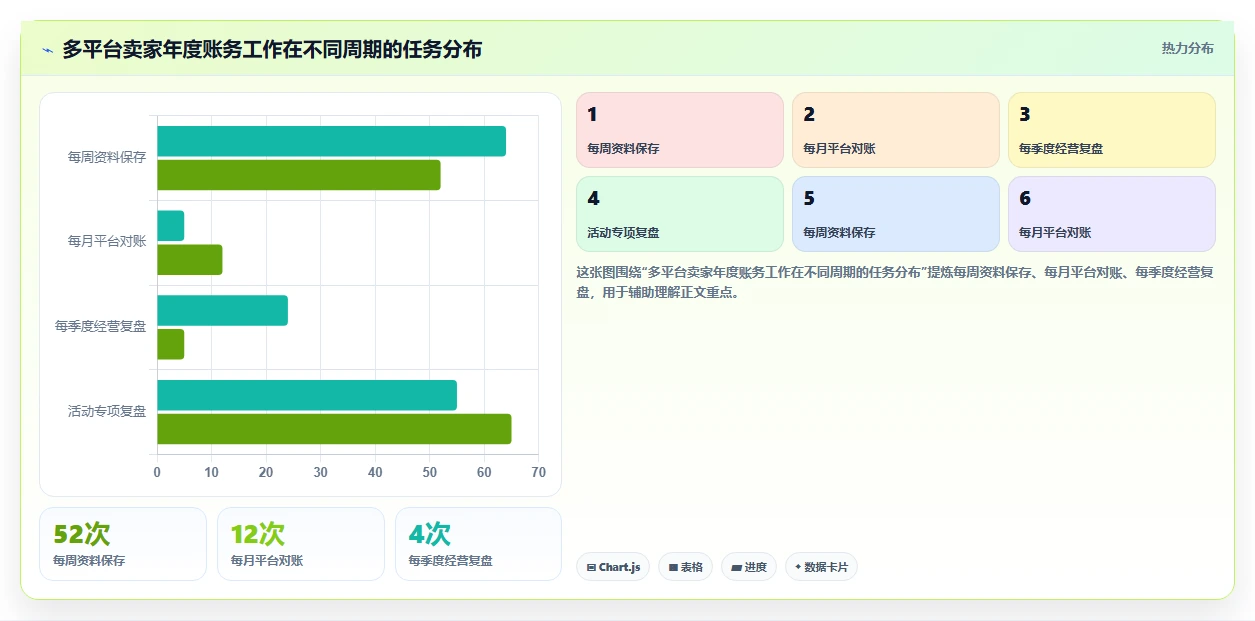Click the x-axis tick value 20
The image size is (1255, 621).
click(x=266, y=472)
